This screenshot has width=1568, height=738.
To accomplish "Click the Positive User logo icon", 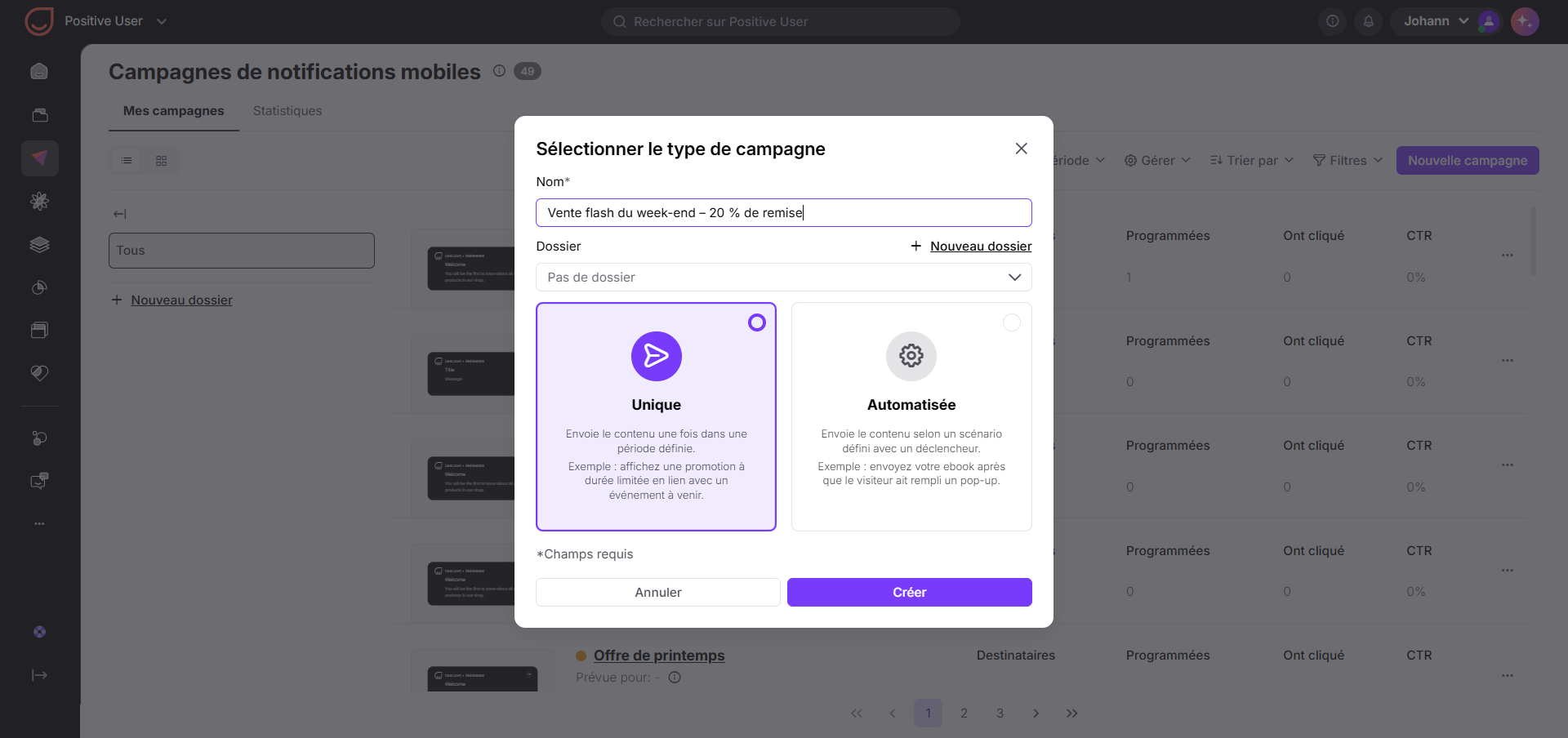I will coord(38,21).
